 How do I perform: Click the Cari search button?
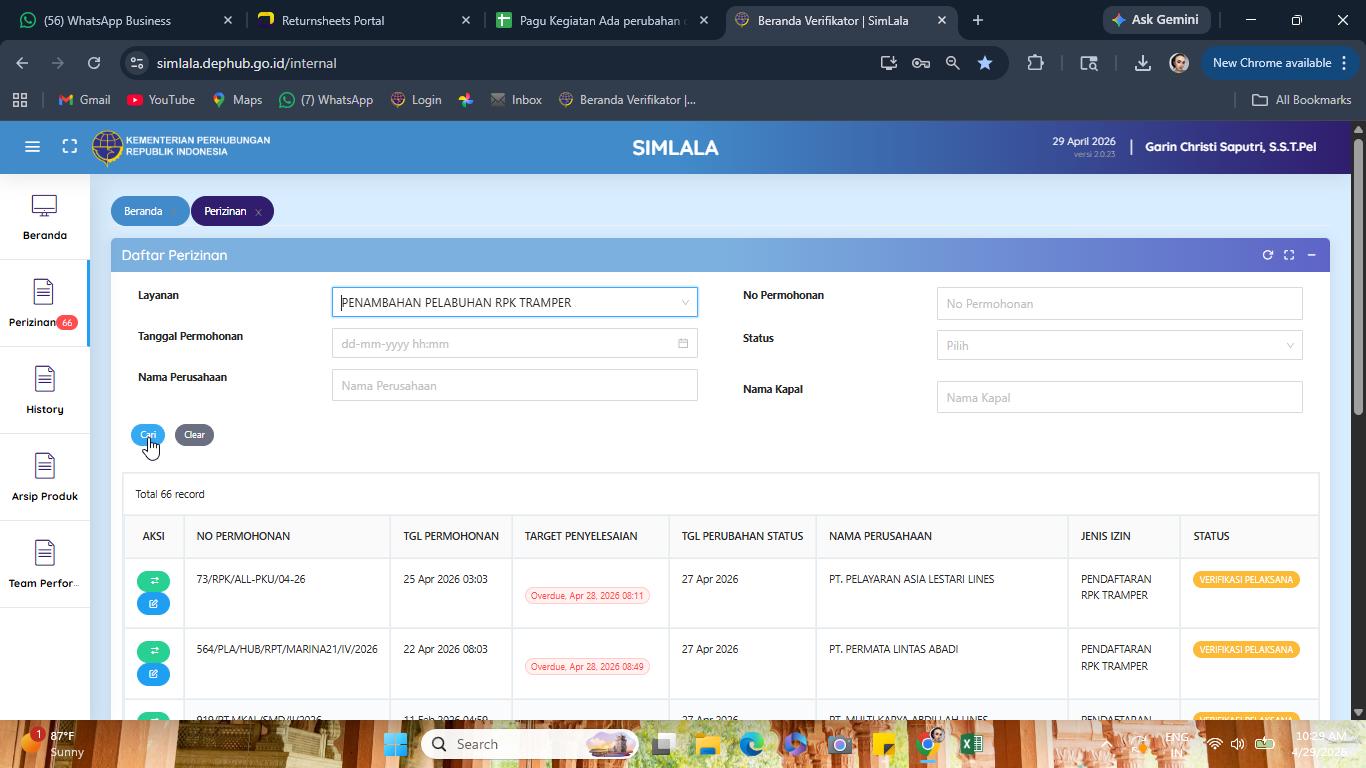click(148, 434)
